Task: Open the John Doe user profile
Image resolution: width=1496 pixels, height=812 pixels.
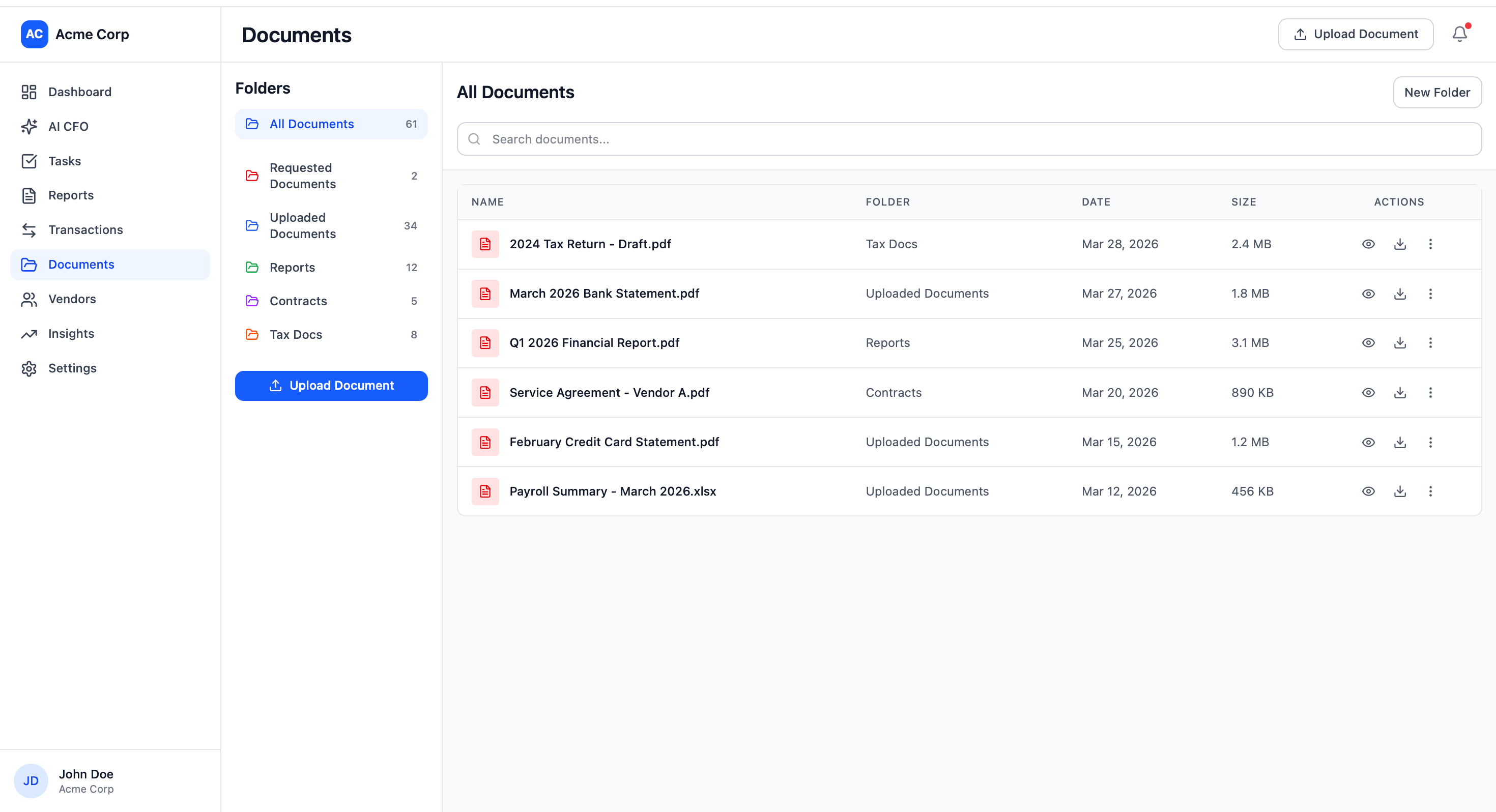Action: click(110, 780)
